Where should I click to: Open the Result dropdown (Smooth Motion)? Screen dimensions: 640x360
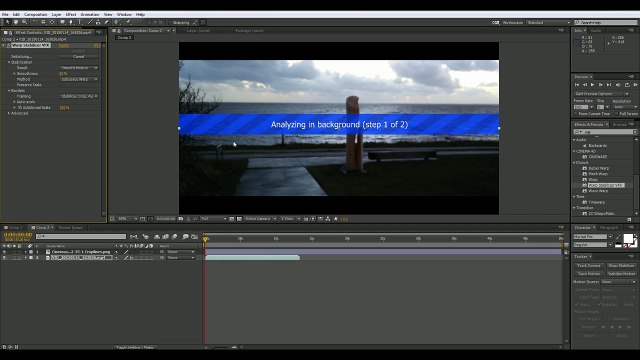pyautogui.click(x=79, y=68)
